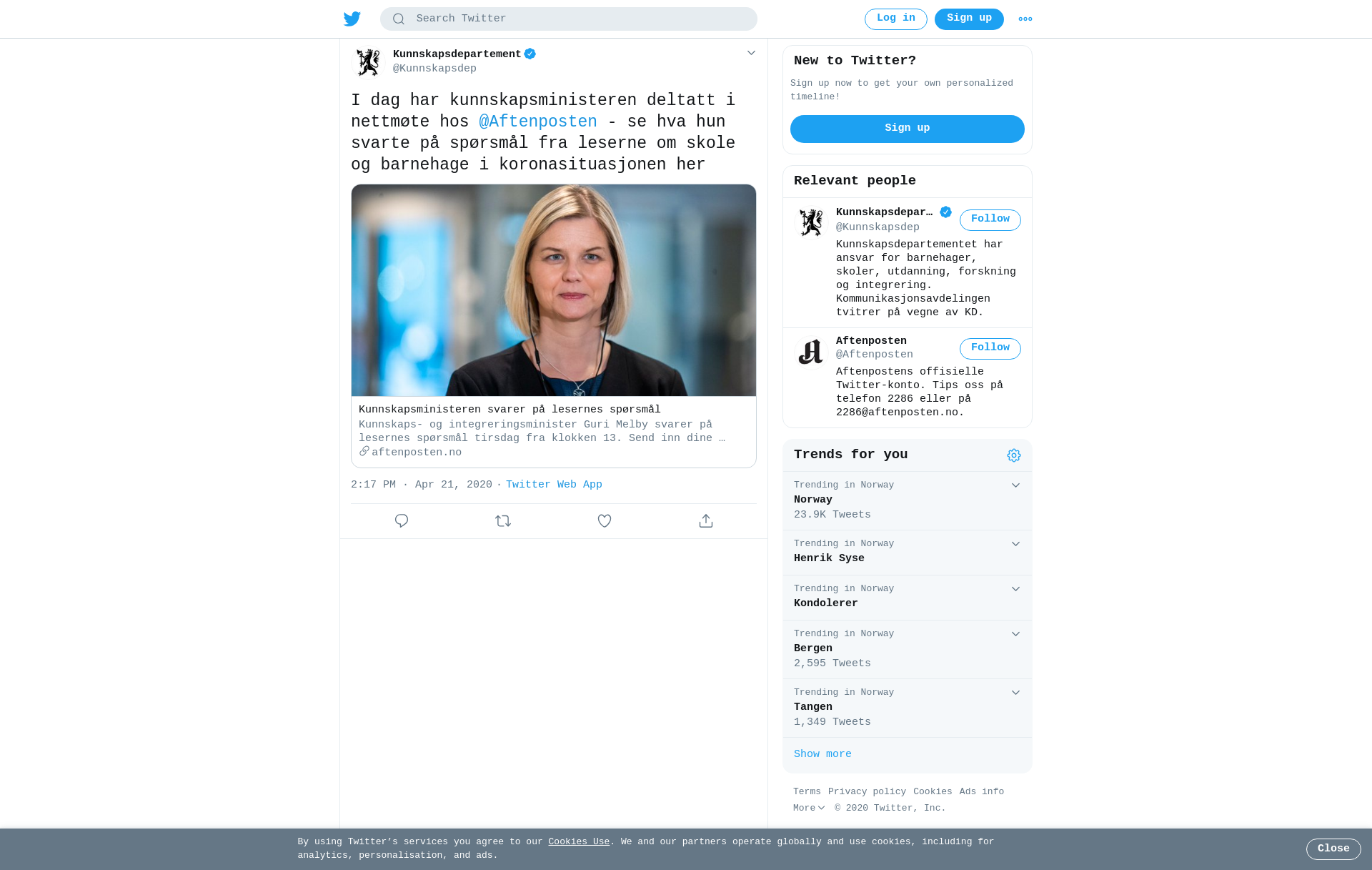Show more trends

(822, 754)
